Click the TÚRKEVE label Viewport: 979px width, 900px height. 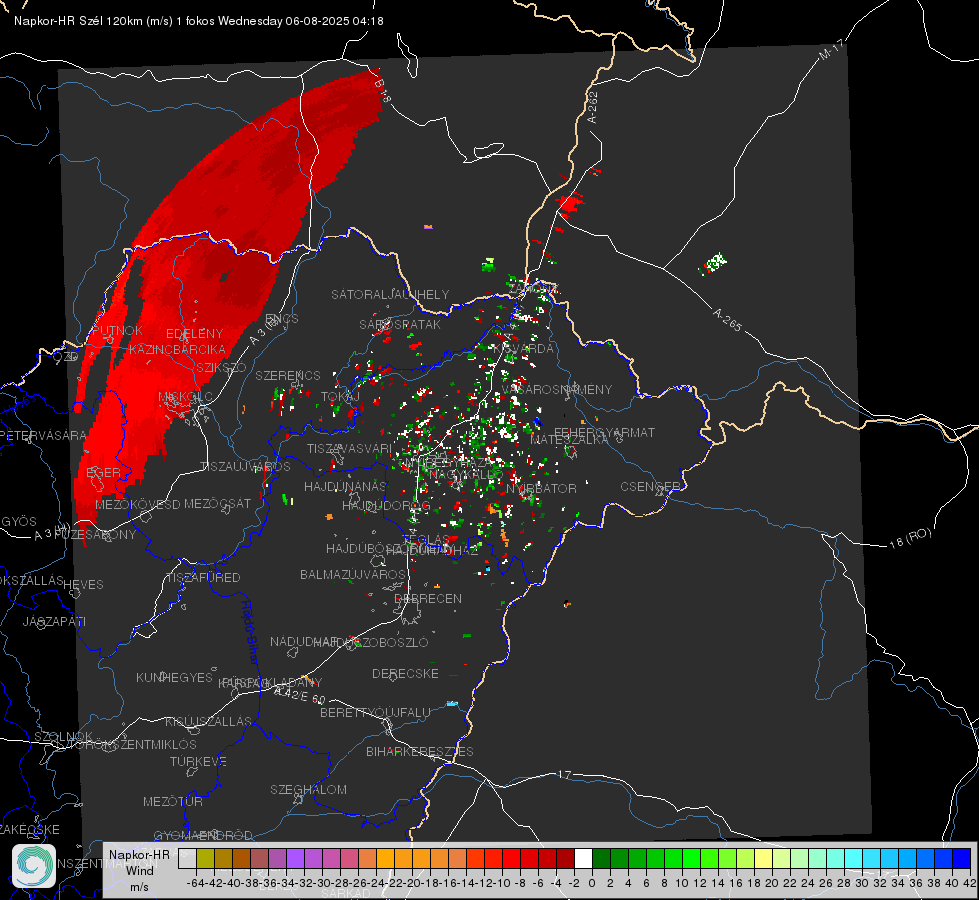click(x=198, y=761)
